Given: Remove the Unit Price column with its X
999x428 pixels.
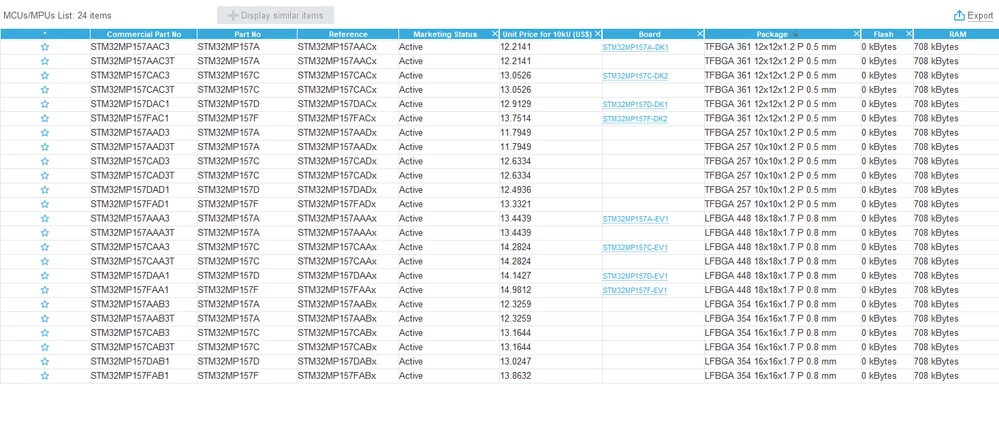Looking at the screenshot, I should (598, 34).
